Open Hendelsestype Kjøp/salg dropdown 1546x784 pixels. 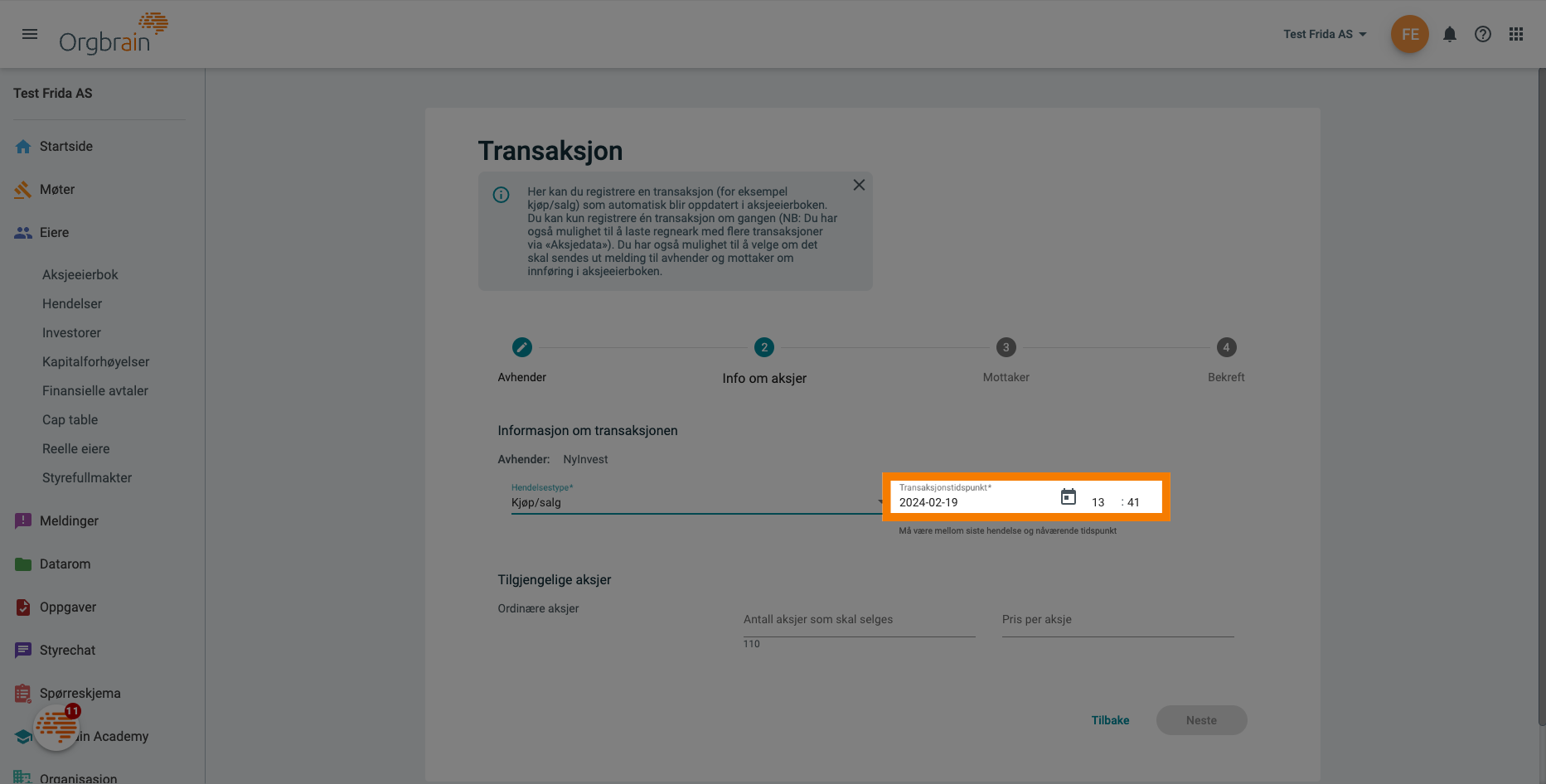[698, 498]
